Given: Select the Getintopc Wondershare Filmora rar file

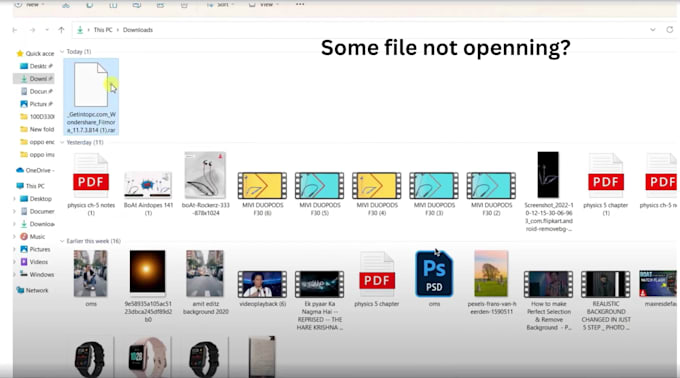Looking at the screenshot, I should click(x=91, y=97).
